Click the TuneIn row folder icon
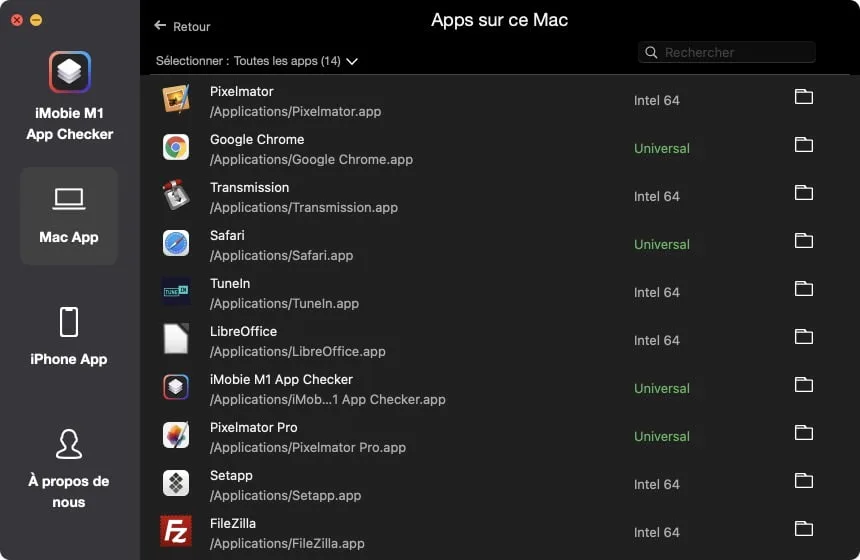This screenshot has width=860, height=560. [804, 289]
